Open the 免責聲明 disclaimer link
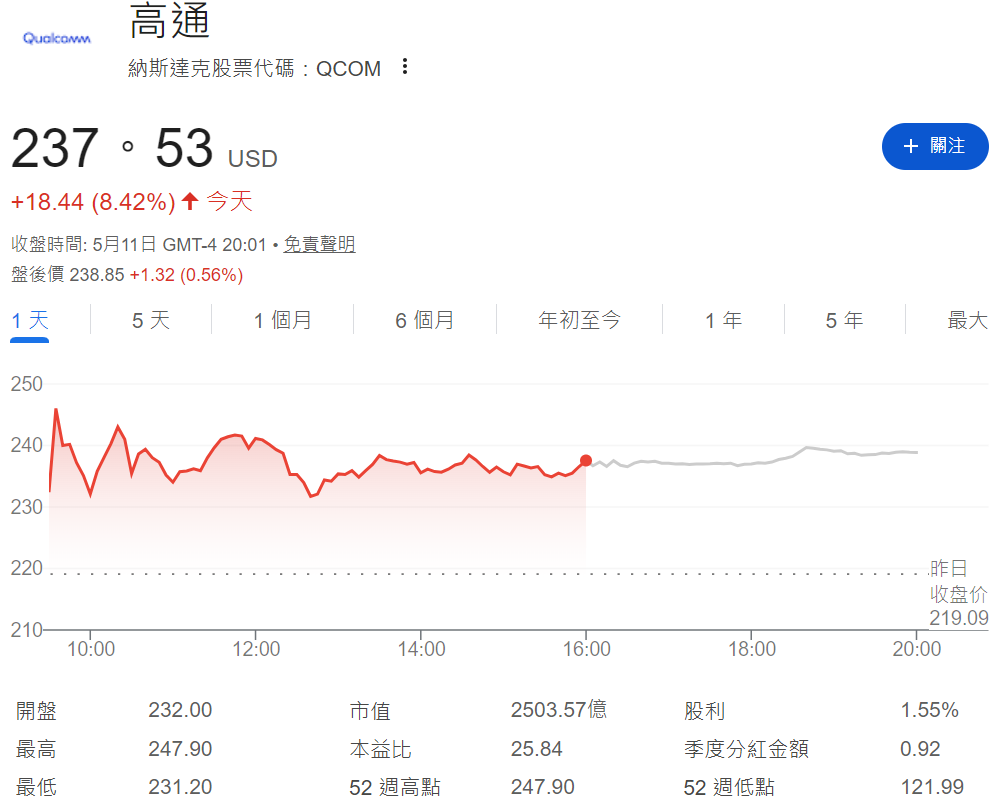This screenshot has height=796, width=1001. (319, 244)
